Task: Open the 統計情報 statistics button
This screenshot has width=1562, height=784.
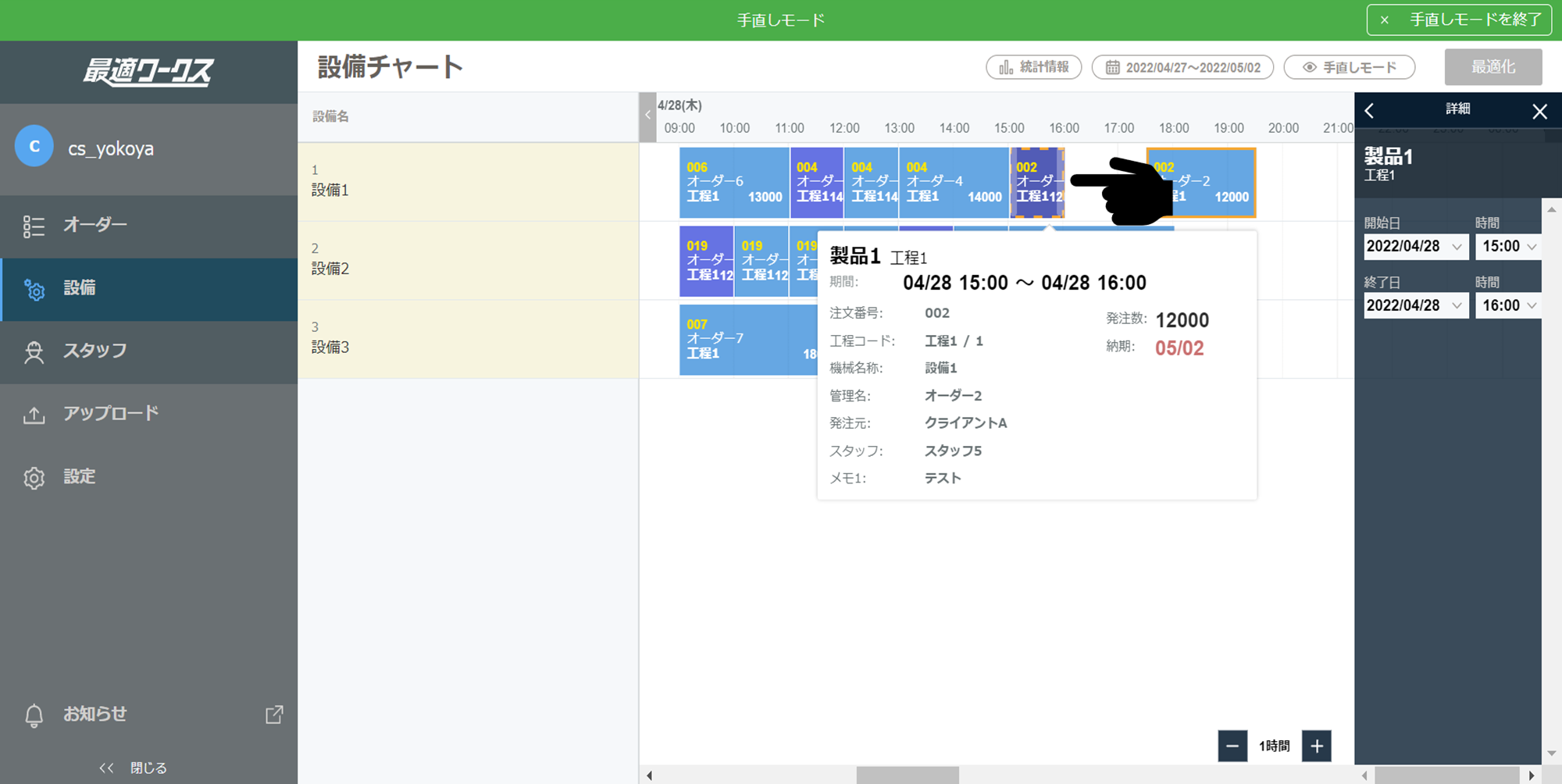Action: pyautogui.click(x=1033, y=67)
